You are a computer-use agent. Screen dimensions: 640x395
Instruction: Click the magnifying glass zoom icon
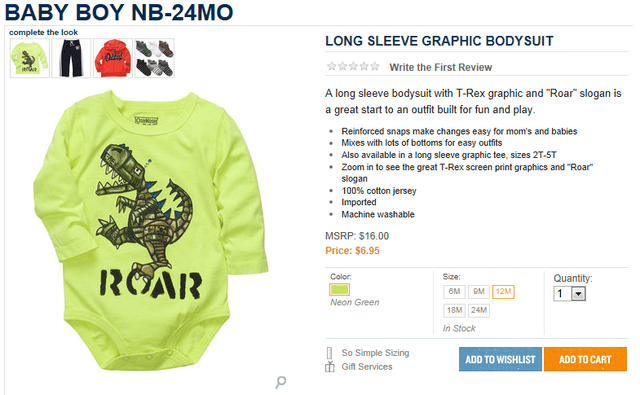point(280,382)
